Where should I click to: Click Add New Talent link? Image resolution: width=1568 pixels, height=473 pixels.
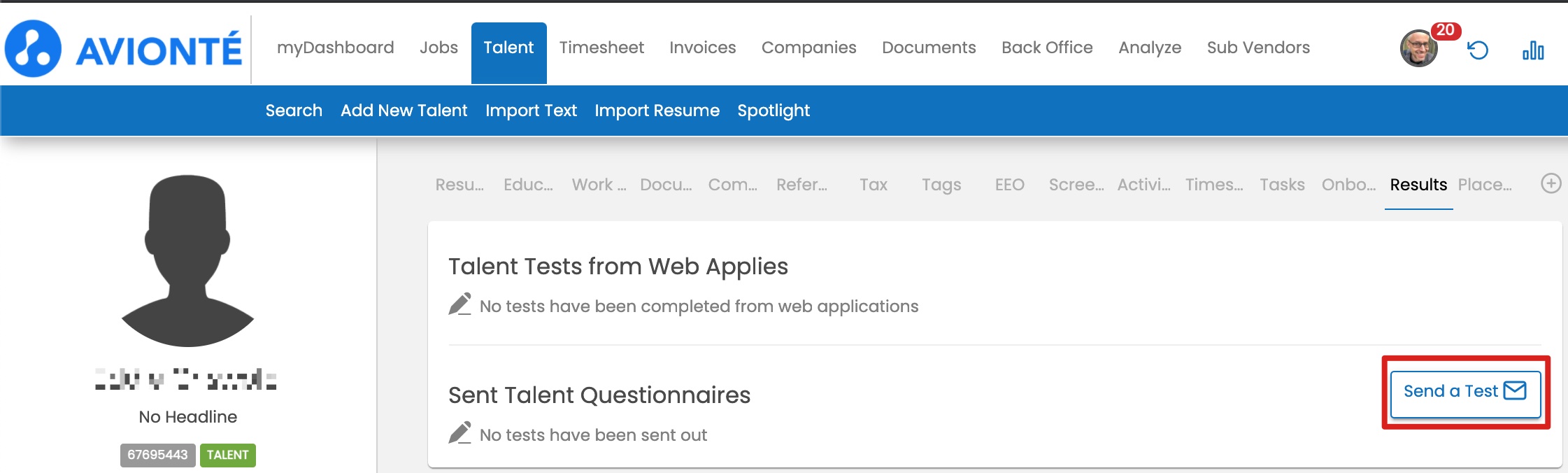coord(404,111)
